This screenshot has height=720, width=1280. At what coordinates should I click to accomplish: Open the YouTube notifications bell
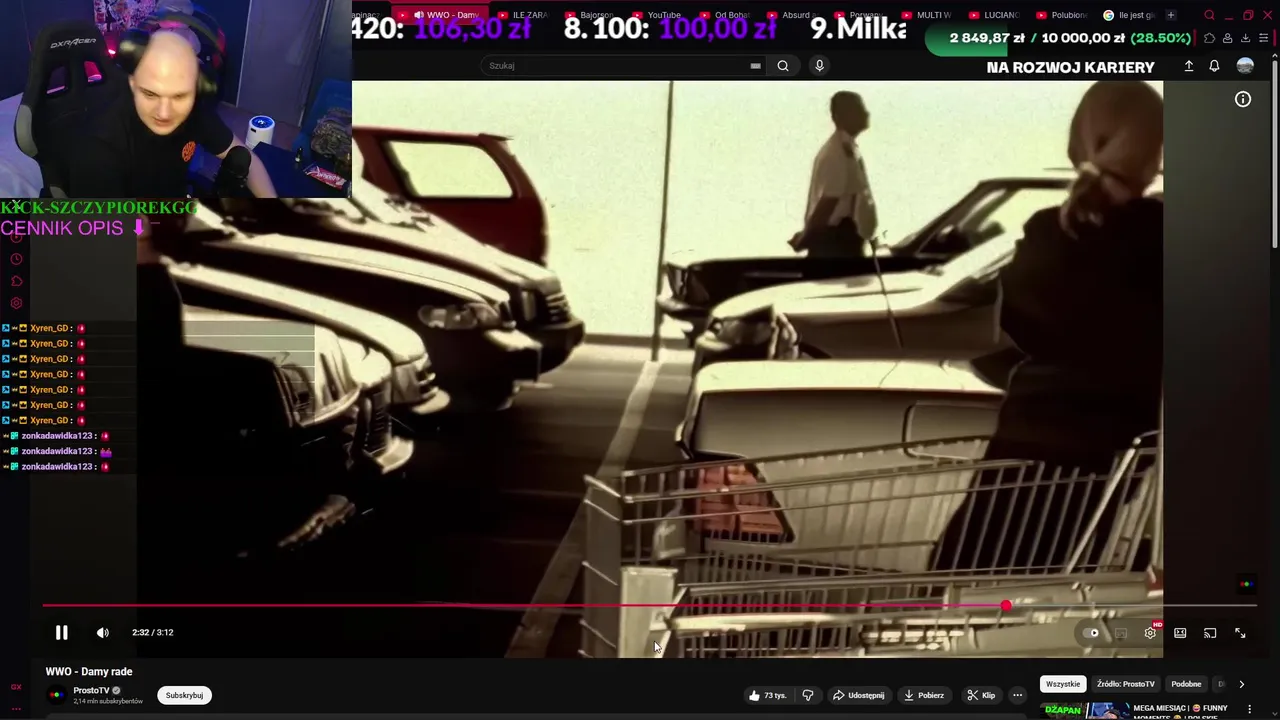pyautogui.click(x=1214, y=66)
